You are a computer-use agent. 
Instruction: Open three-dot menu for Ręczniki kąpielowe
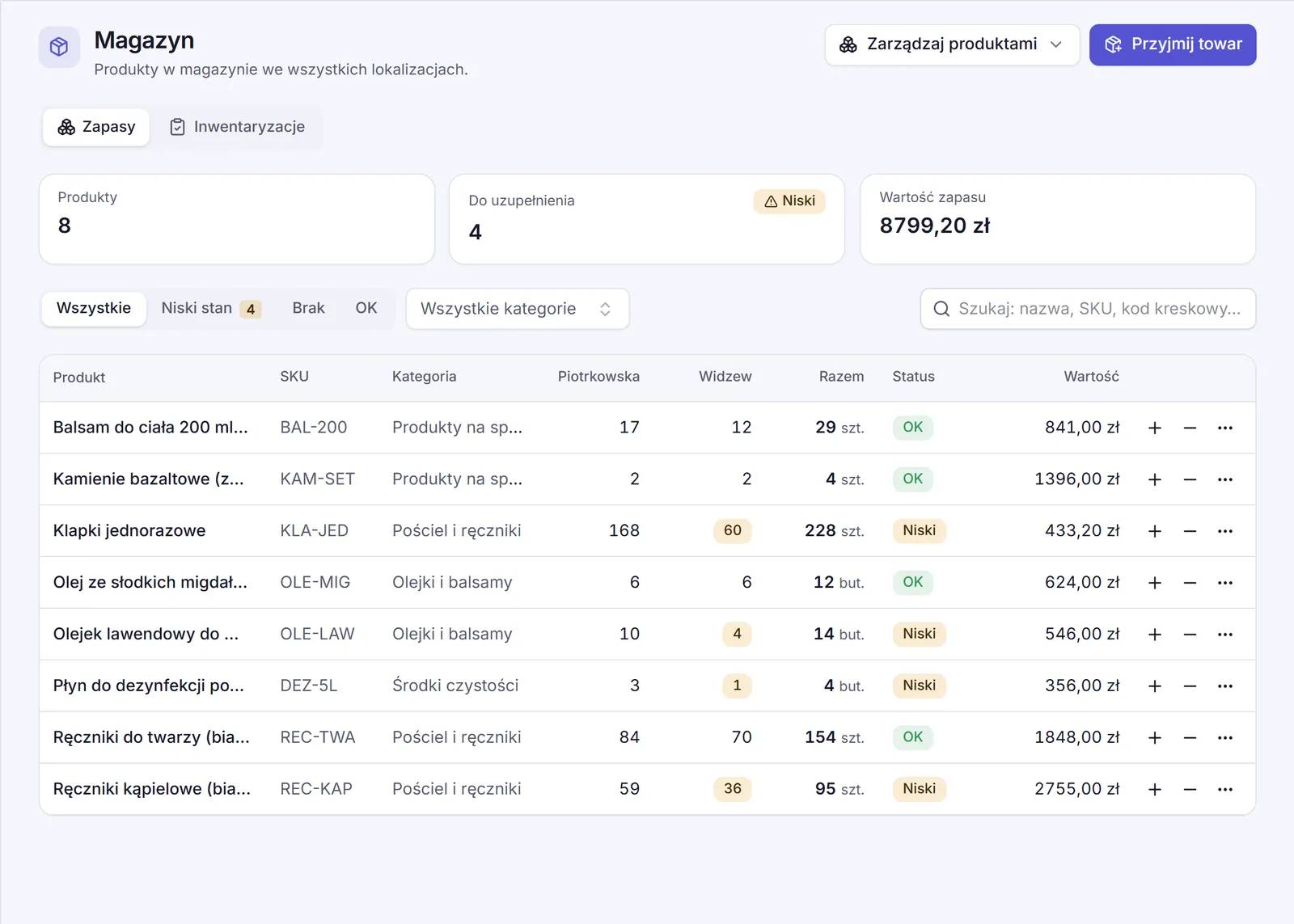(x=1225, y=790)
